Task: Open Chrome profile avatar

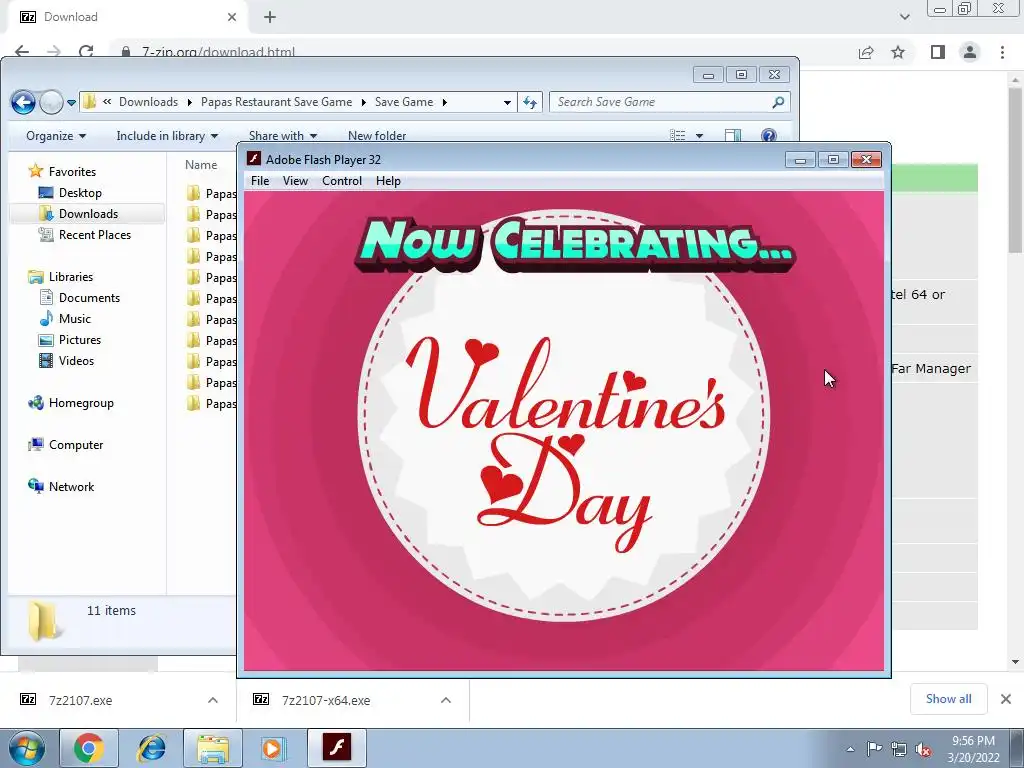Action: pyautogui.click(x=970, y=52)
